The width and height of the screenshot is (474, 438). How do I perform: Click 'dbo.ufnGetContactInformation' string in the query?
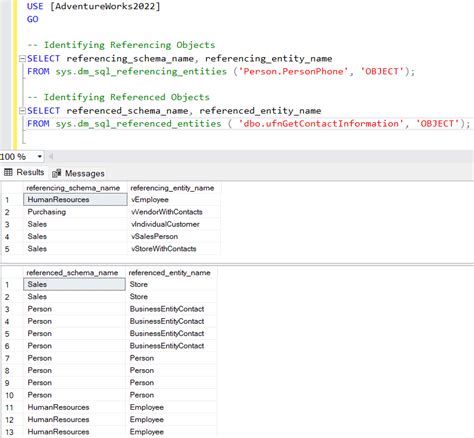tap(321, 124)
